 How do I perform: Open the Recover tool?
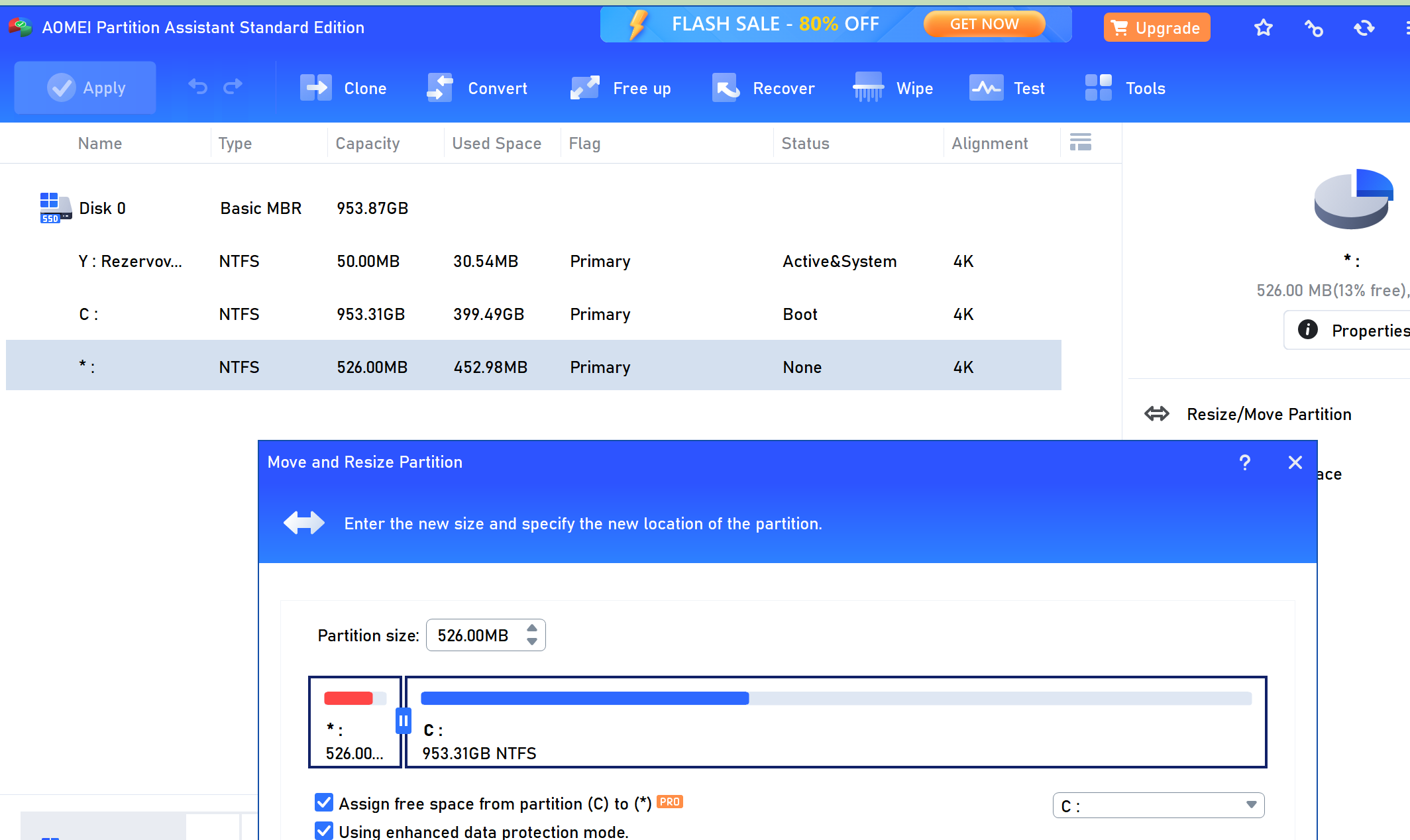click(x=763, y=88)
